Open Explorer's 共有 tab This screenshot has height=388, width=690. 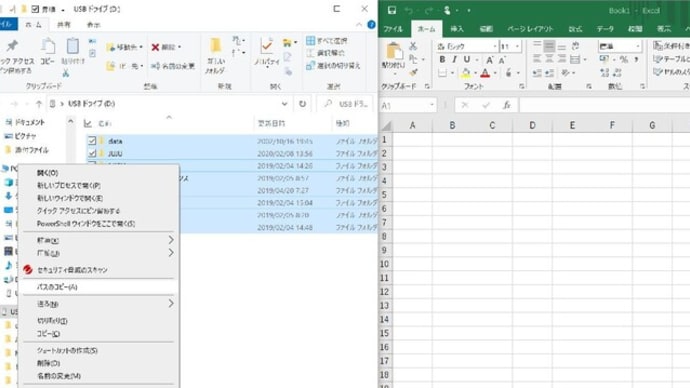tap(64, 25)
